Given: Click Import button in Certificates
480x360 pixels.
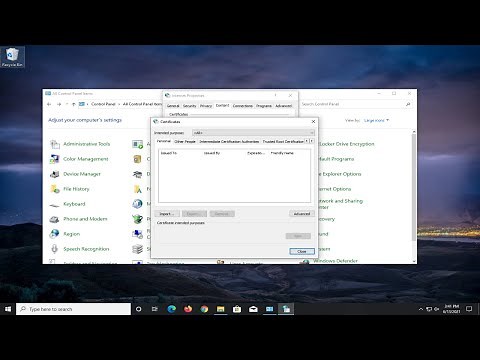Looking at the screenshot, I should 167,214.
